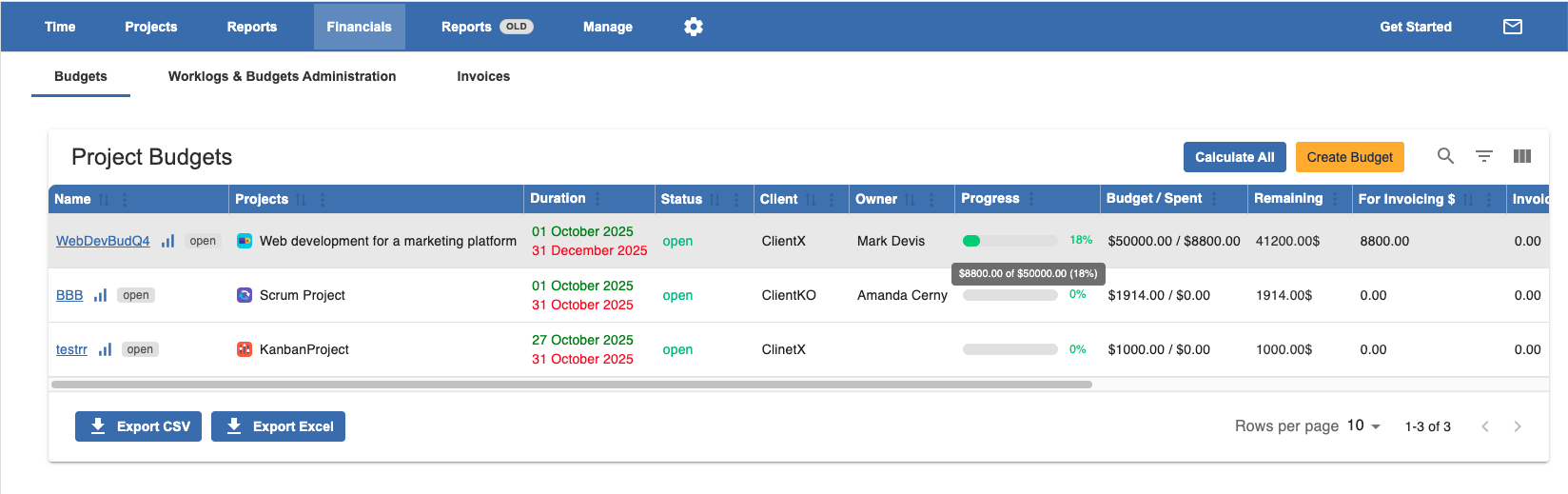Click the chart icon next to BBB
The image size is (1568, 494).
click(x=100, y=295)
